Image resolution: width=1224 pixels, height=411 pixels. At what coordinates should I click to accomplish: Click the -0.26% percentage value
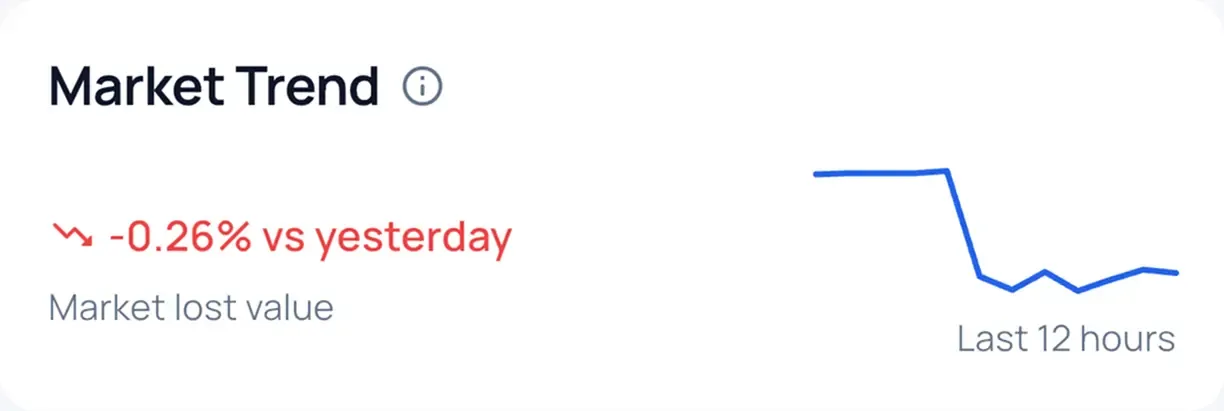coord(180,237)
